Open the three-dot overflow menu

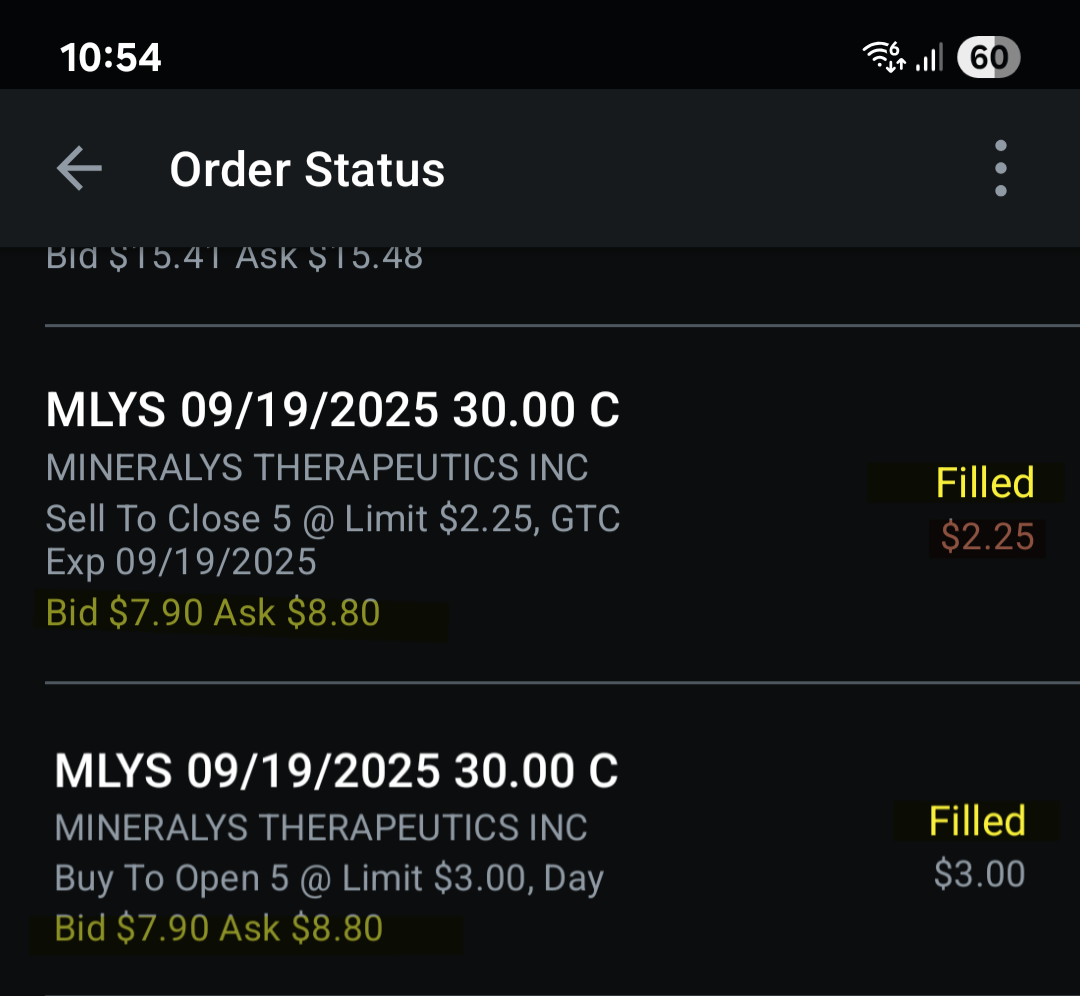pyautogui.click(x=1001, y=168)
